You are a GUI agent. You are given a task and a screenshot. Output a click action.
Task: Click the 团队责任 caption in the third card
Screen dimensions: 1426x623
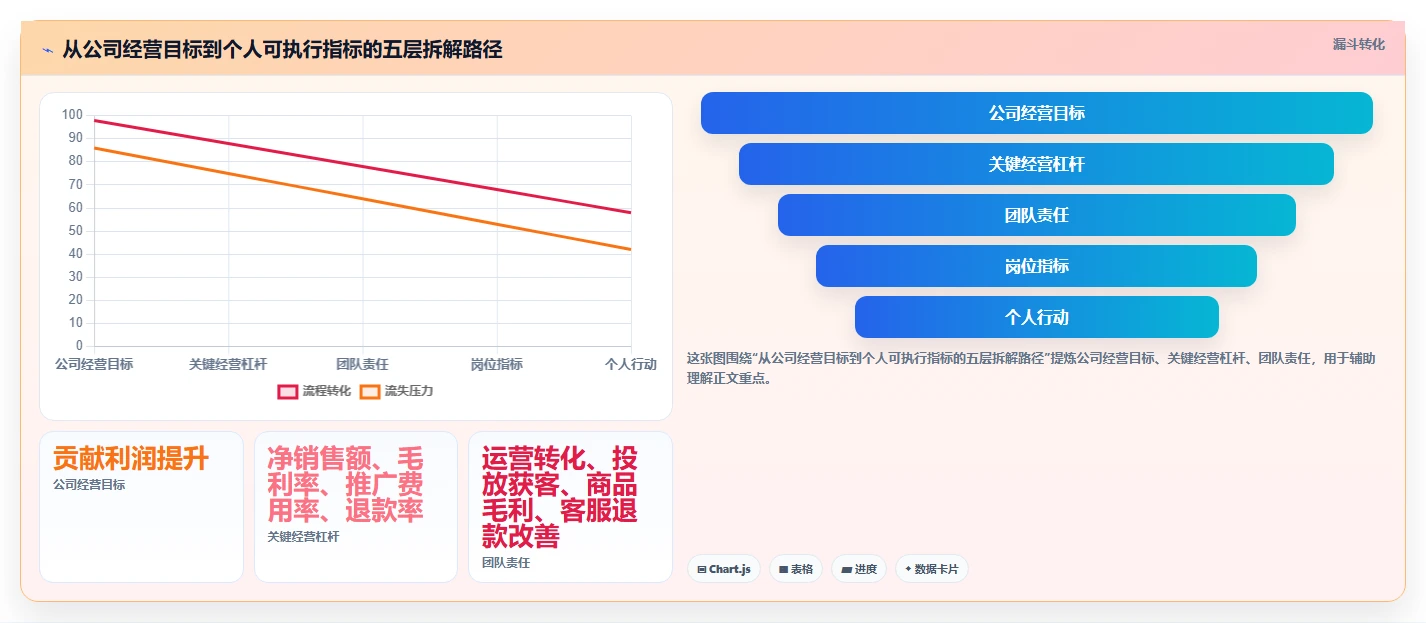(x=506, y=563)
